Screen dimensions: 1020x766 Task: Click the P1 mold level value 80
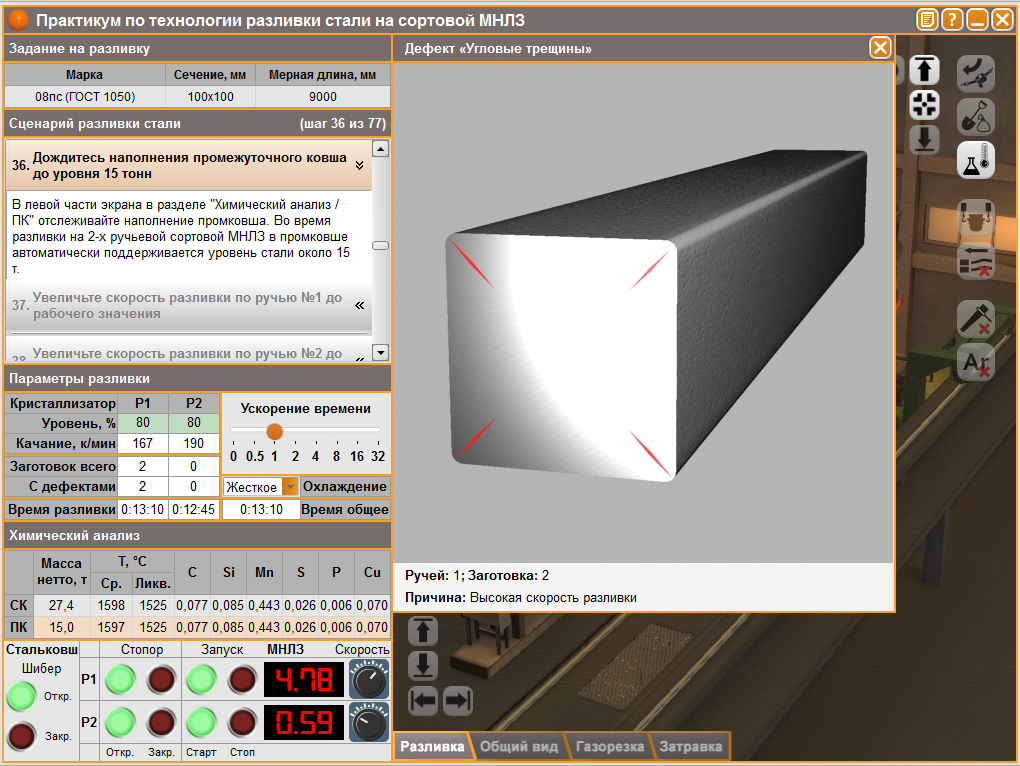coord(142,423)
